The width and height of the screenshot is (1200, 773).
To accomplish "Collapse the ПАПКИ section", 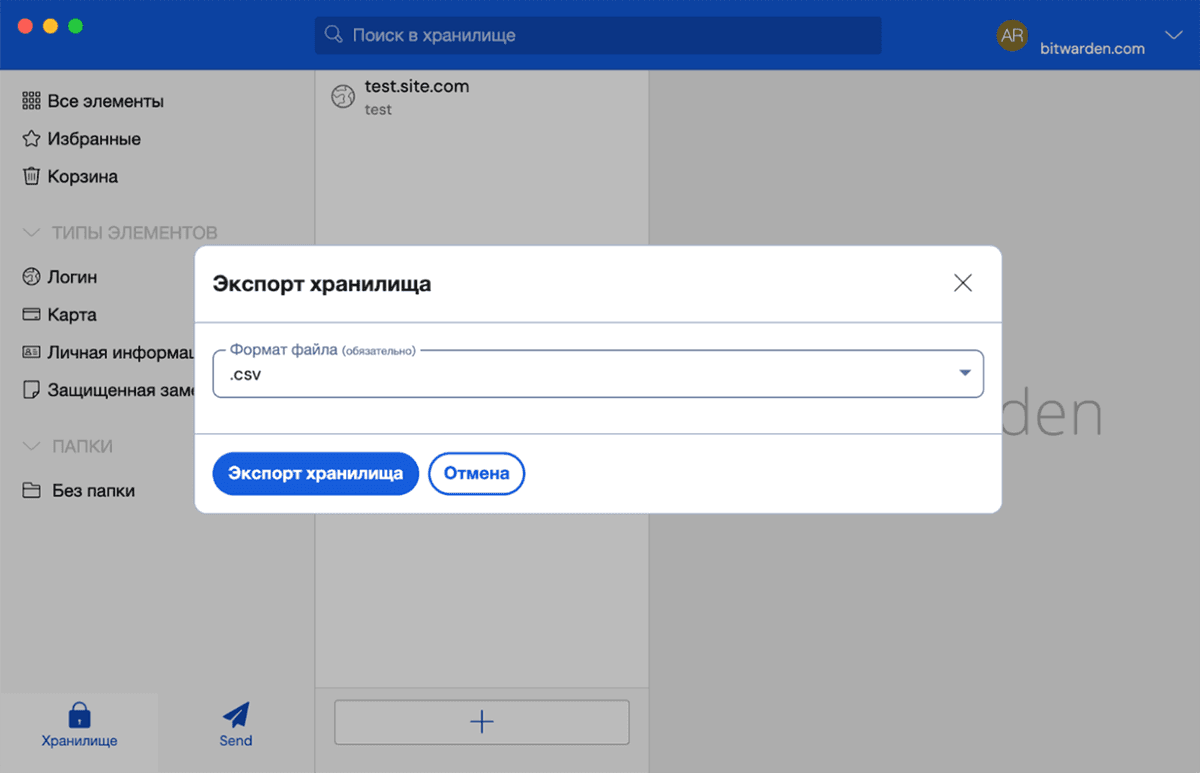I will click(x=30, y=447).
